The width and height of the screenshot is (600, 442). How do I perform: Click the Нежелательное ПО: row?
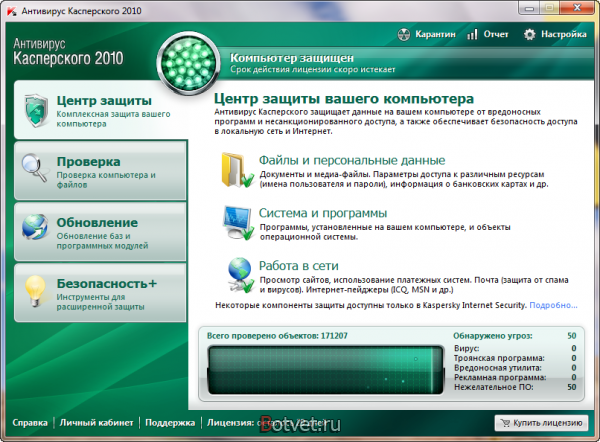click(x=515, y=387)
